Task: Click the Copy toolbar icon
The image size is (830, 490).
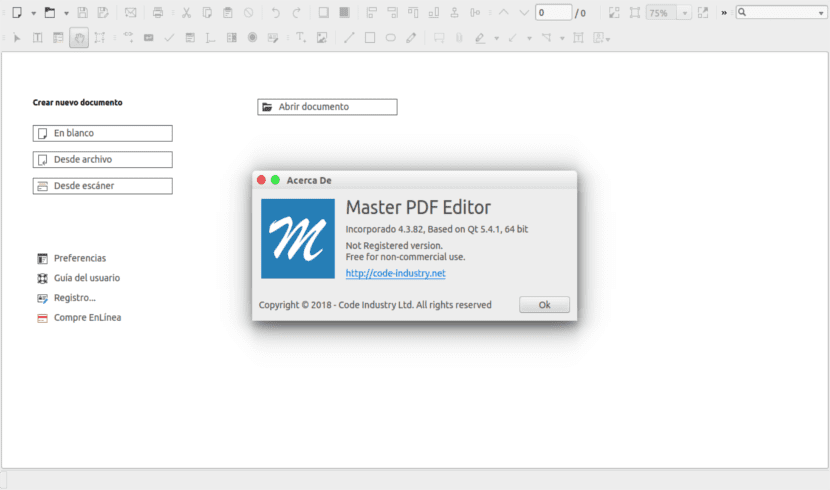Action: click(x=207, y=13)
